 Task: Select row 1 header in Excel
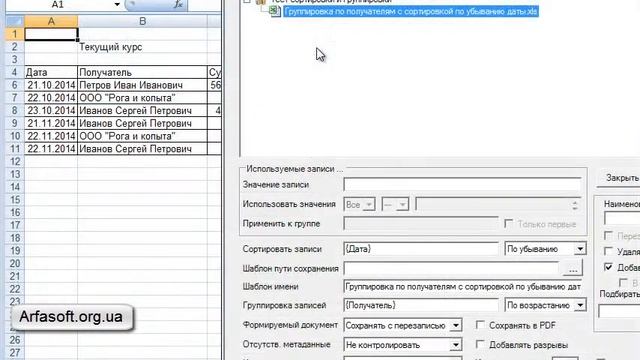pyautogui.click(x=15, y=34)
